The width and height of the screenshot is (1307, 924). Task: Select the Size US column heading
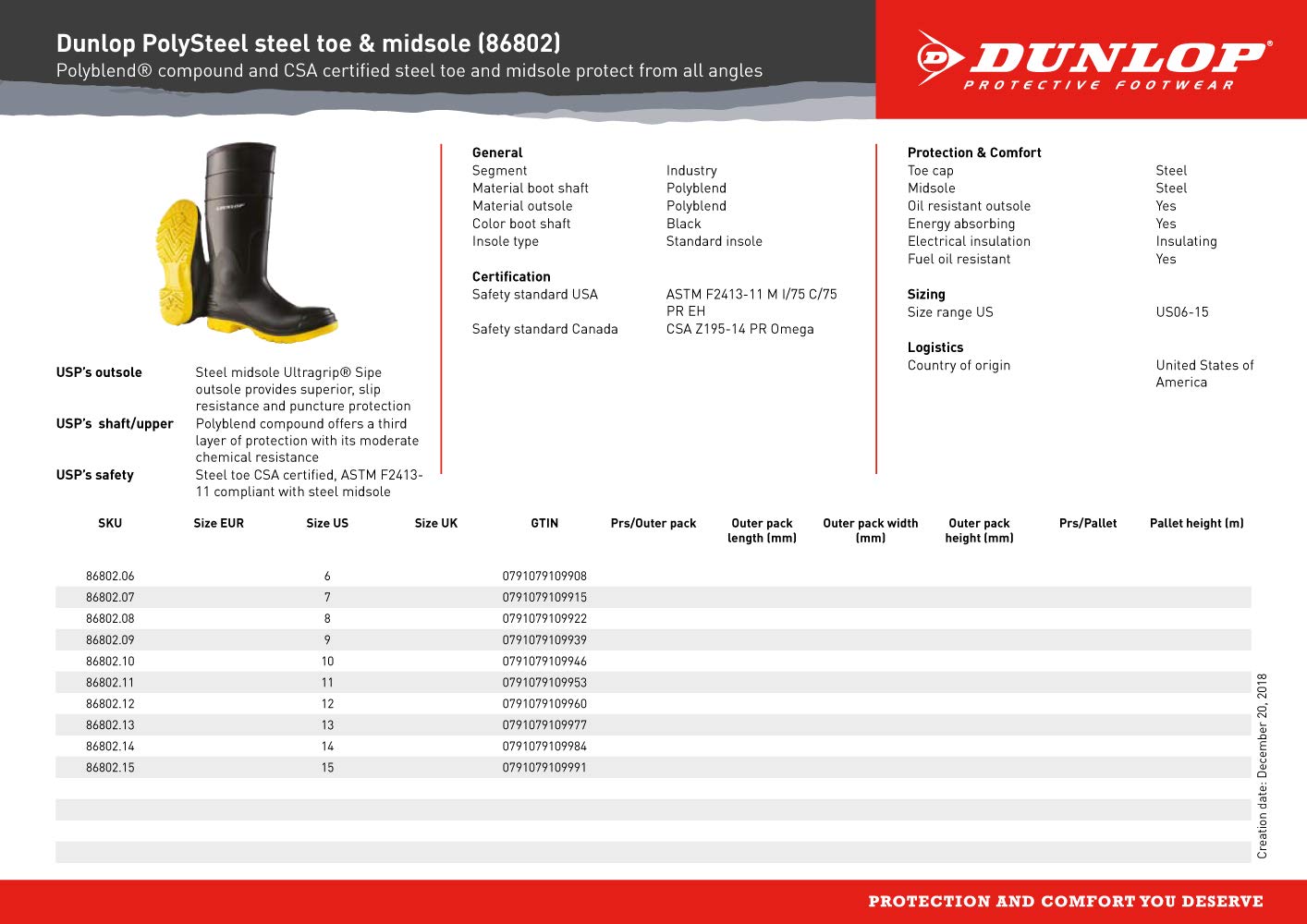328,523
